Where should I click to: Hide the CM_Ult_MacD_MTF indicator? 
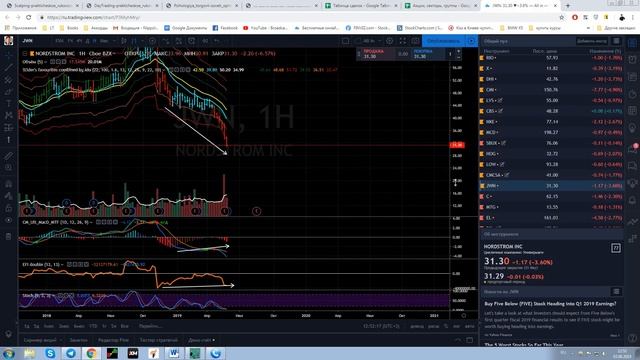pyautogui.click(x=98, y=222)
